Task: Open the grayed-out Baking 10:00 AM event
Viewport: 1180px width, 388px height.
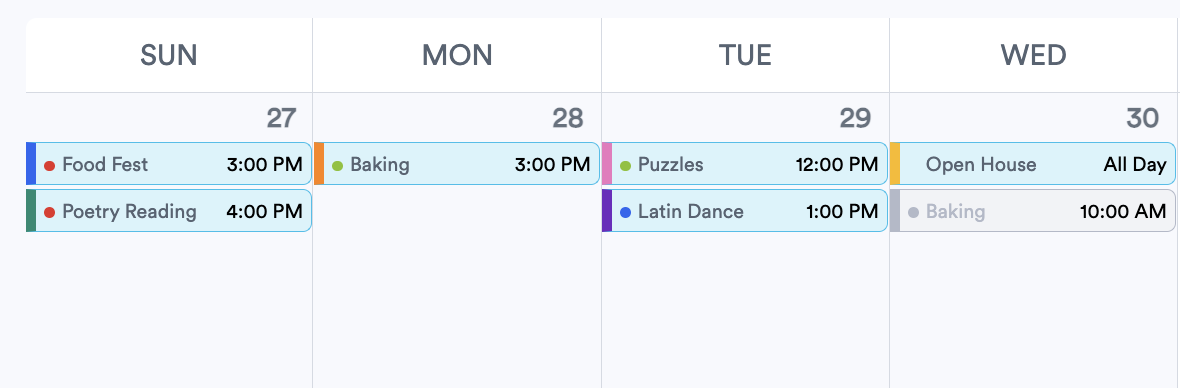Action: click(1032, 211)
